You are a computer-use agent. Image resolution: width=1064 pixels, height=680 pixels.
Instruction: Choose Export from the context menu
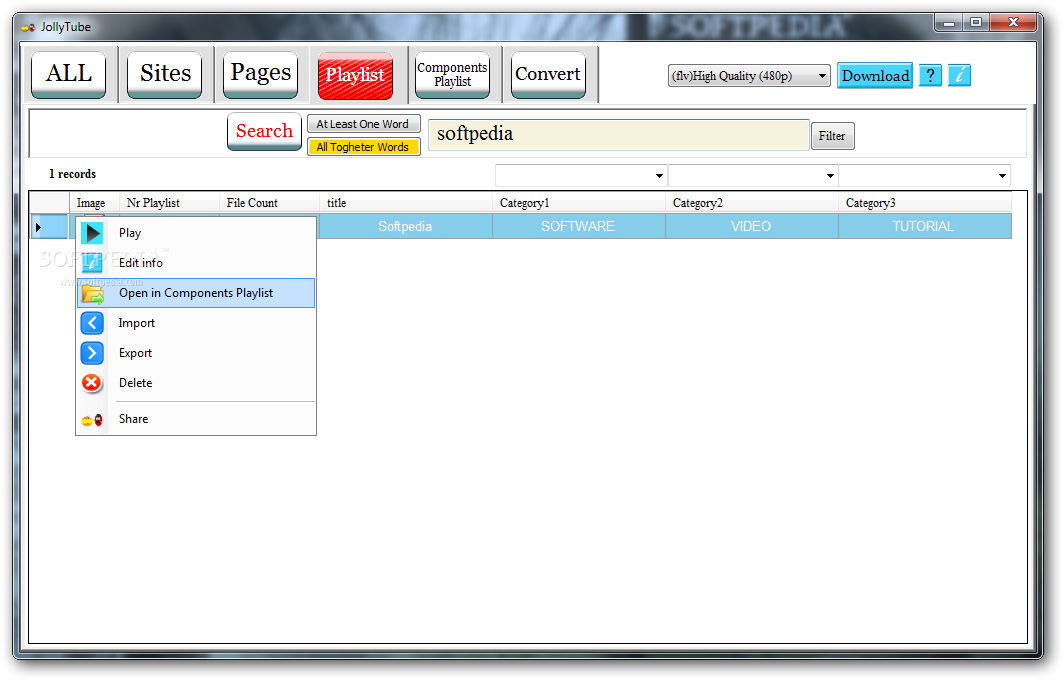[x=195, y=353]
